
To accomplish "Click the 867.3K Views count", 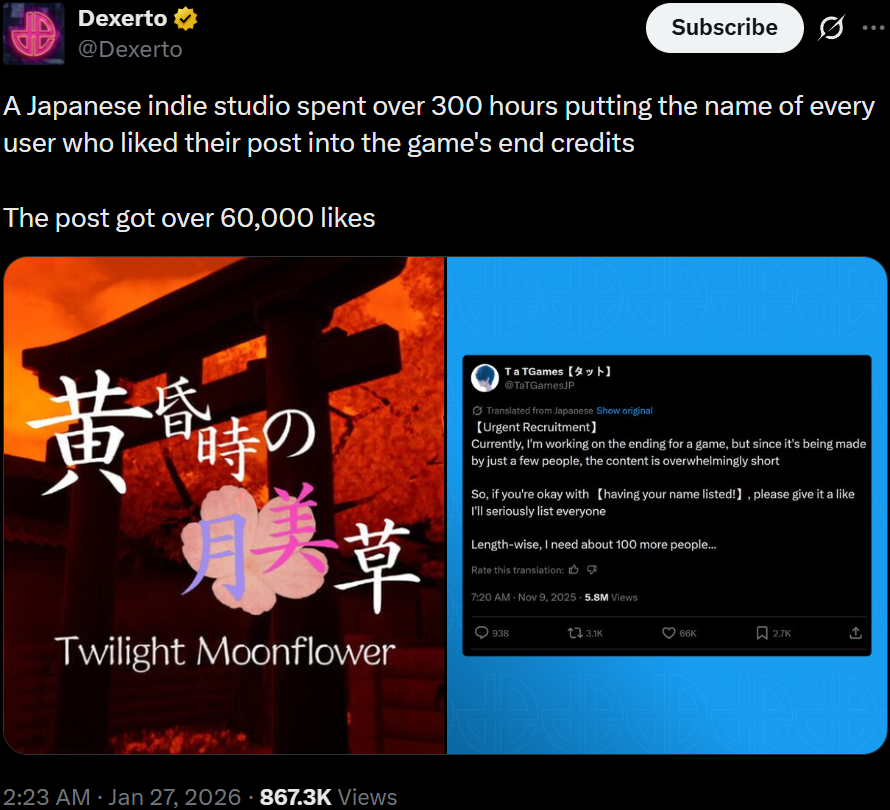I will 328,797.
